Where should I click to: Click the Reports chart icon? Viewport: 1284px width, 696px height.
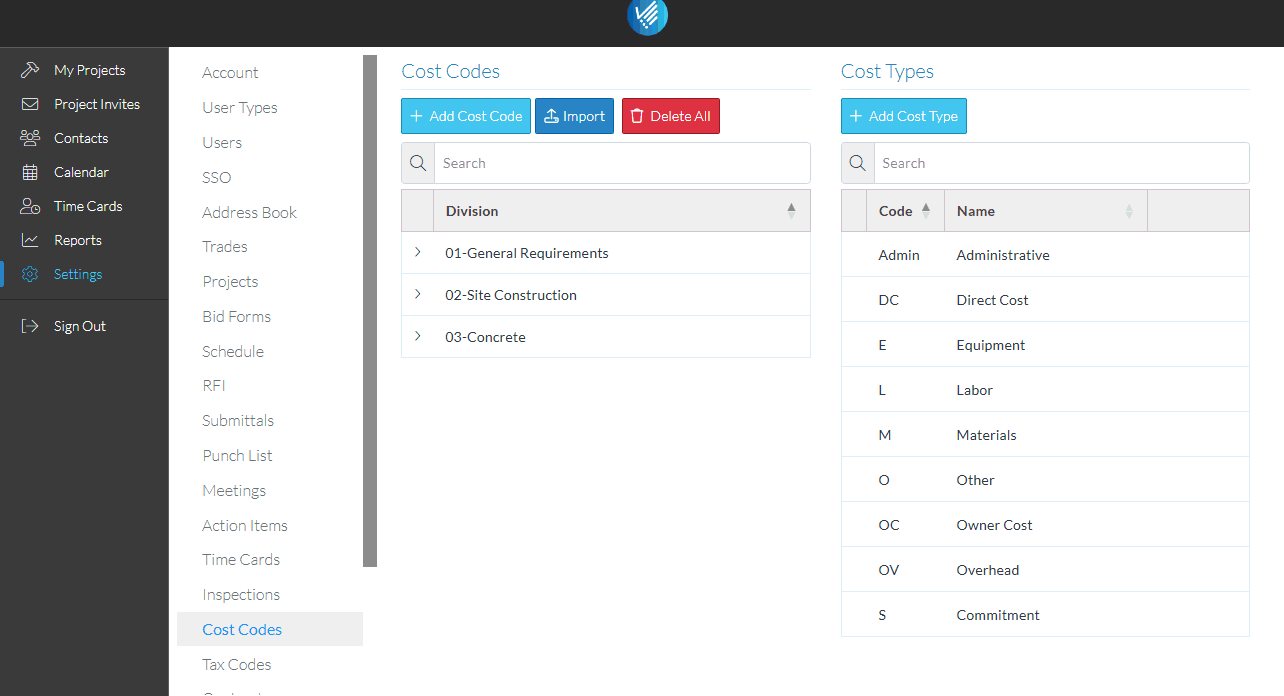[30, 240]
